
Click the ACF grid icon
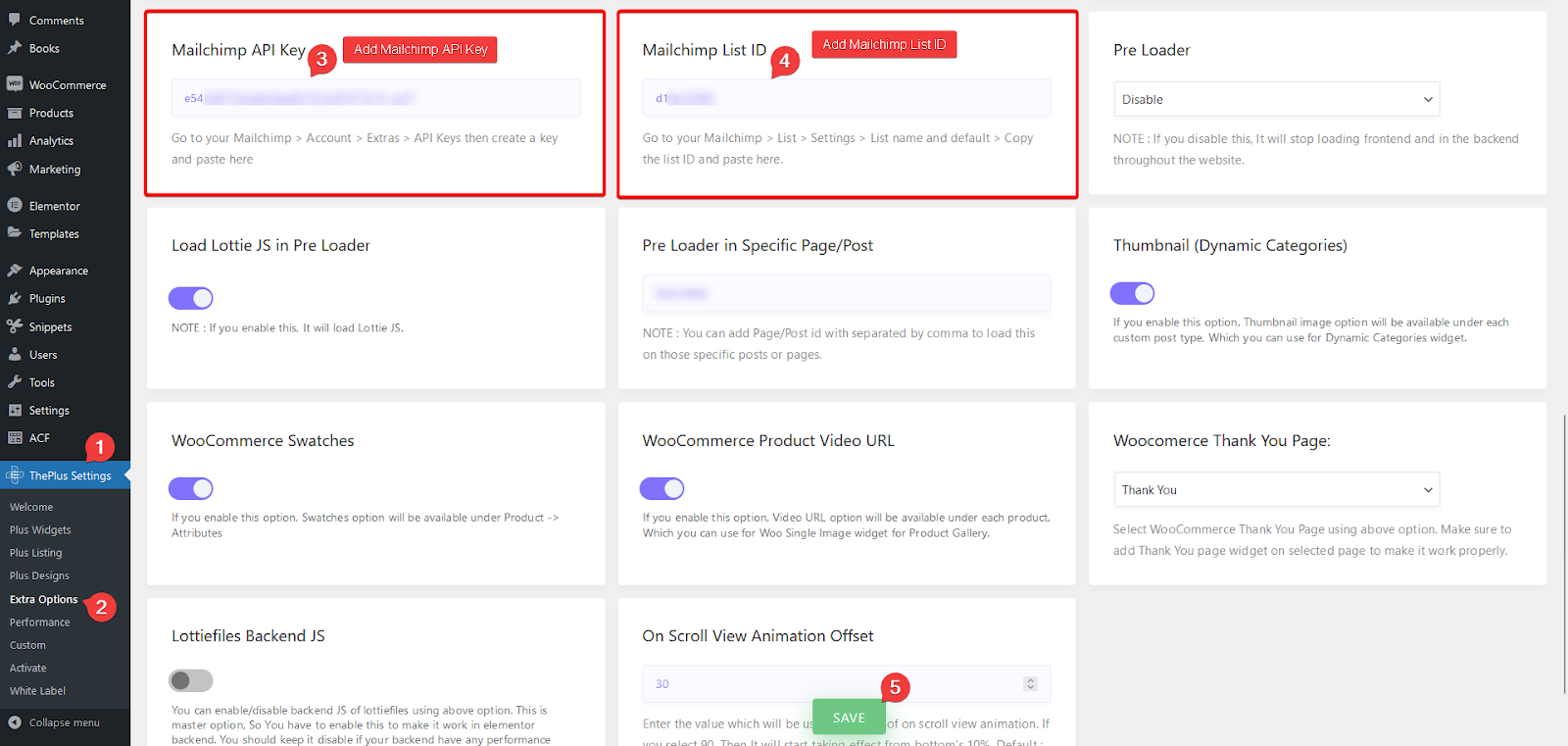click(15, 438)
